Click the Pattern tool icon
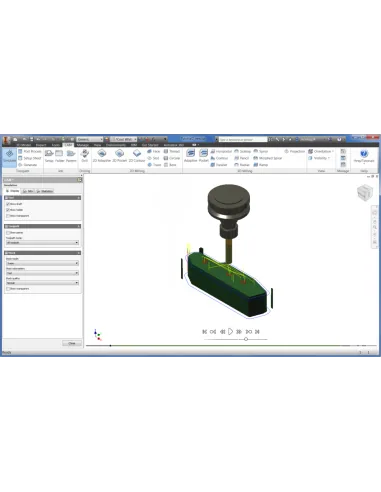The height and width of the screenshot is (492, 381). tap(71, 156)
